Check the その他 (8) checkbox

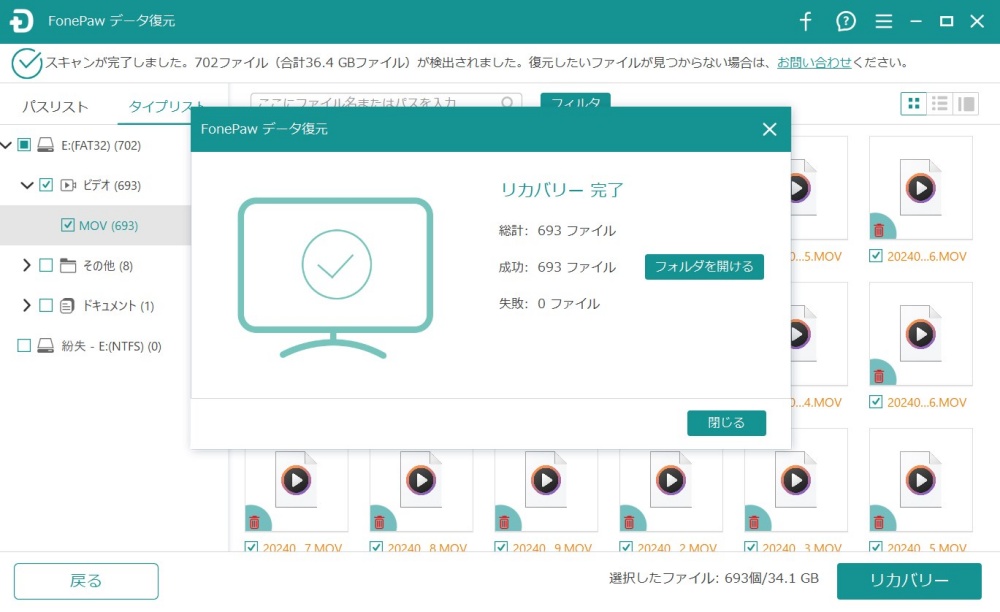[x=46, y=265]
